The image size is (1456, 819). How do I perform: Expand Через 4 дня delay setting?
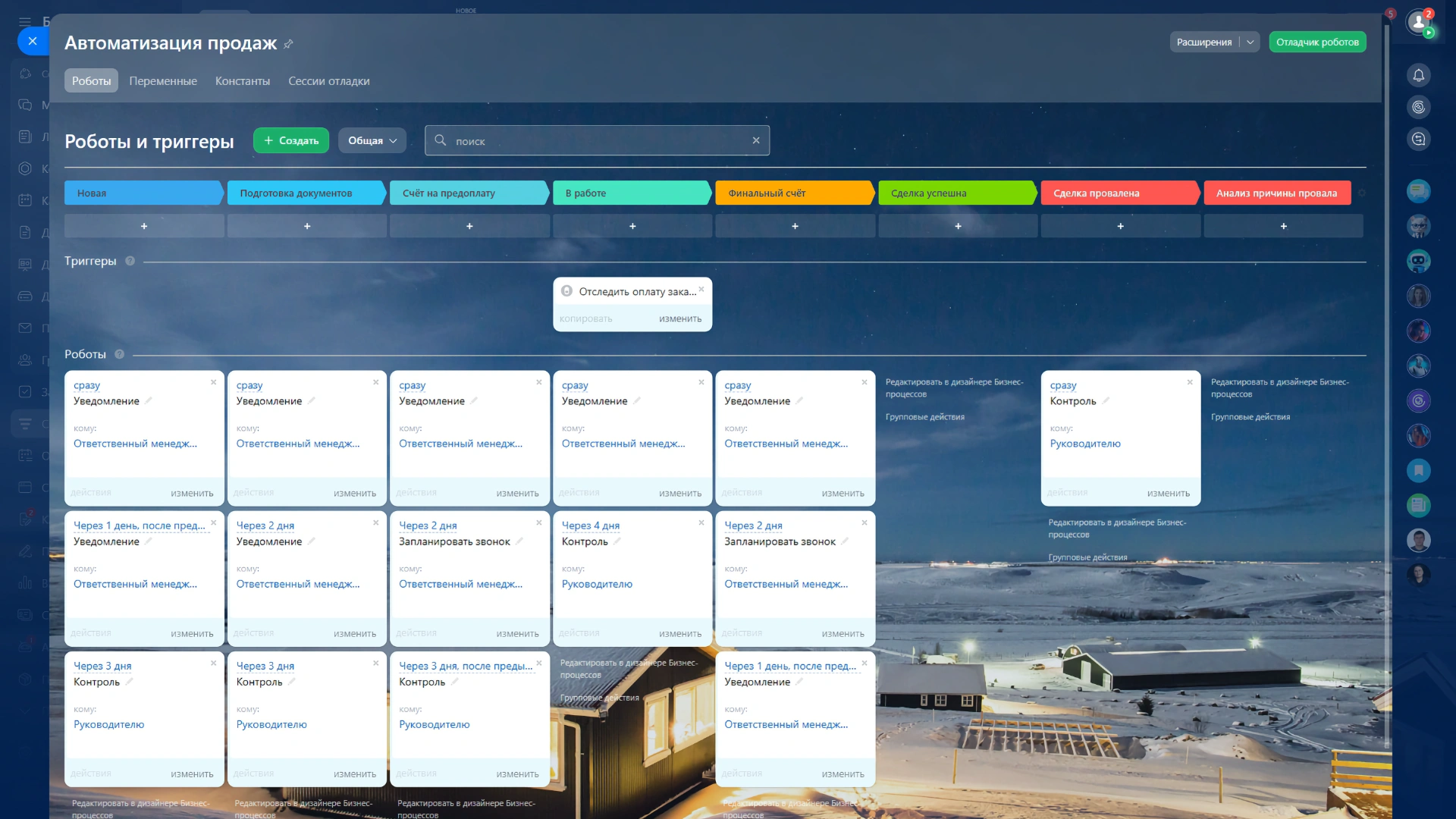pyautogui.click(x=590, y=525)
